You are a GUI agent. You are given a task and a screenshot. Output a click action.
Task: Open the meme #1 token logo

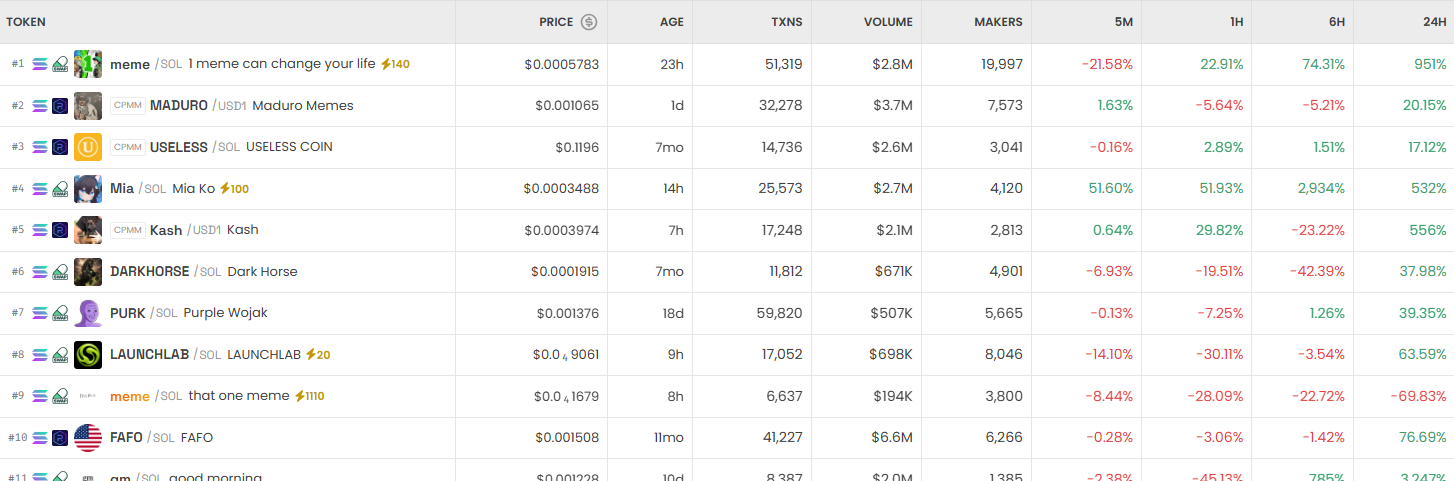88,64
